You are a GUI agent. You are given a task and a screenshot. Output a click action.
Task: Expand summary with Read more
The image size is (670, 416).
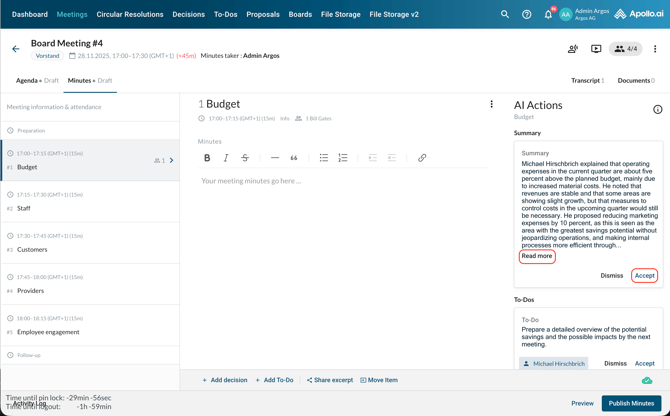pos(537,256)
